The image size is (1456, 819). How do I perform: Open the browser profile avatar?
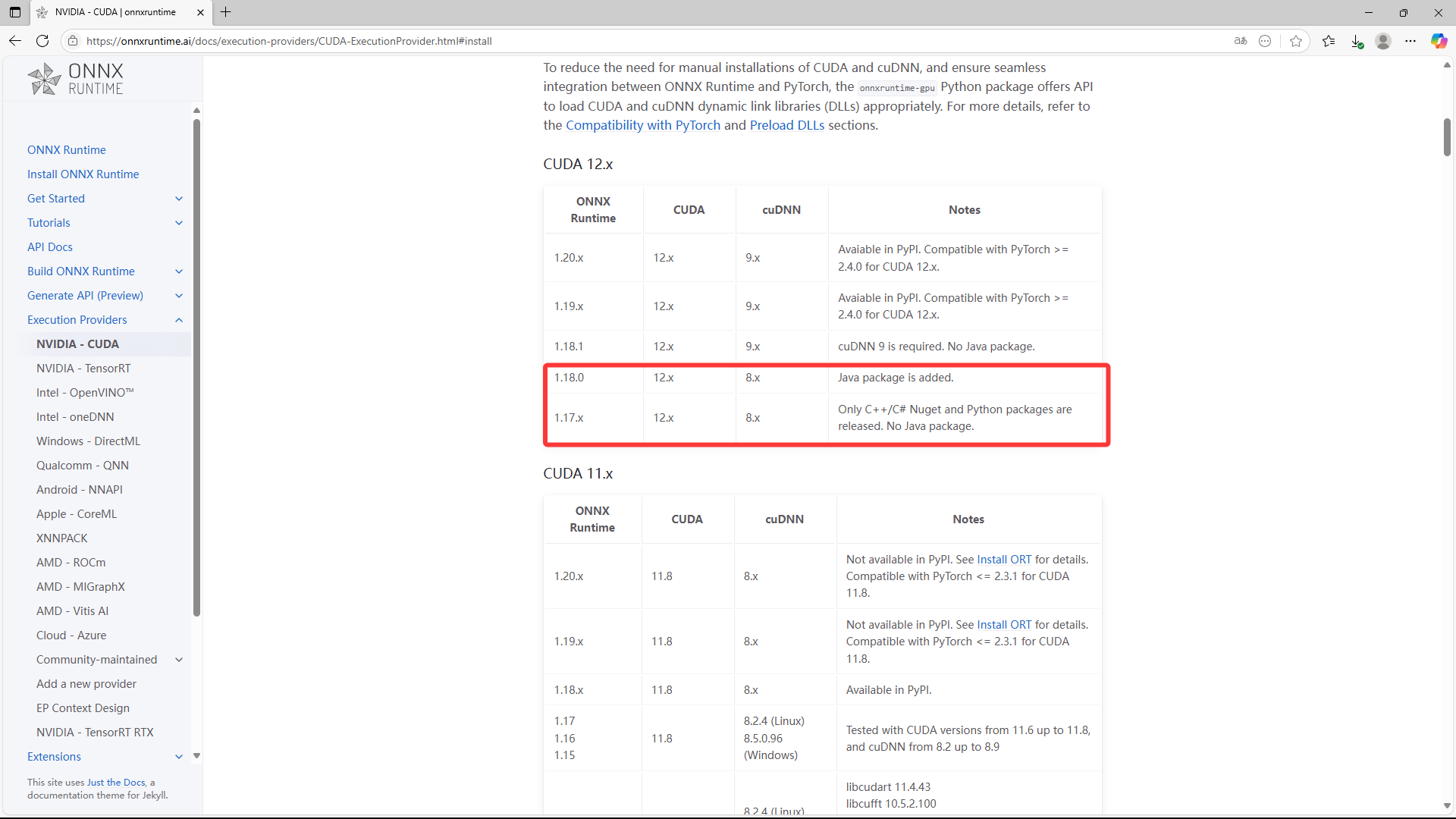(x=1383, y=41)
